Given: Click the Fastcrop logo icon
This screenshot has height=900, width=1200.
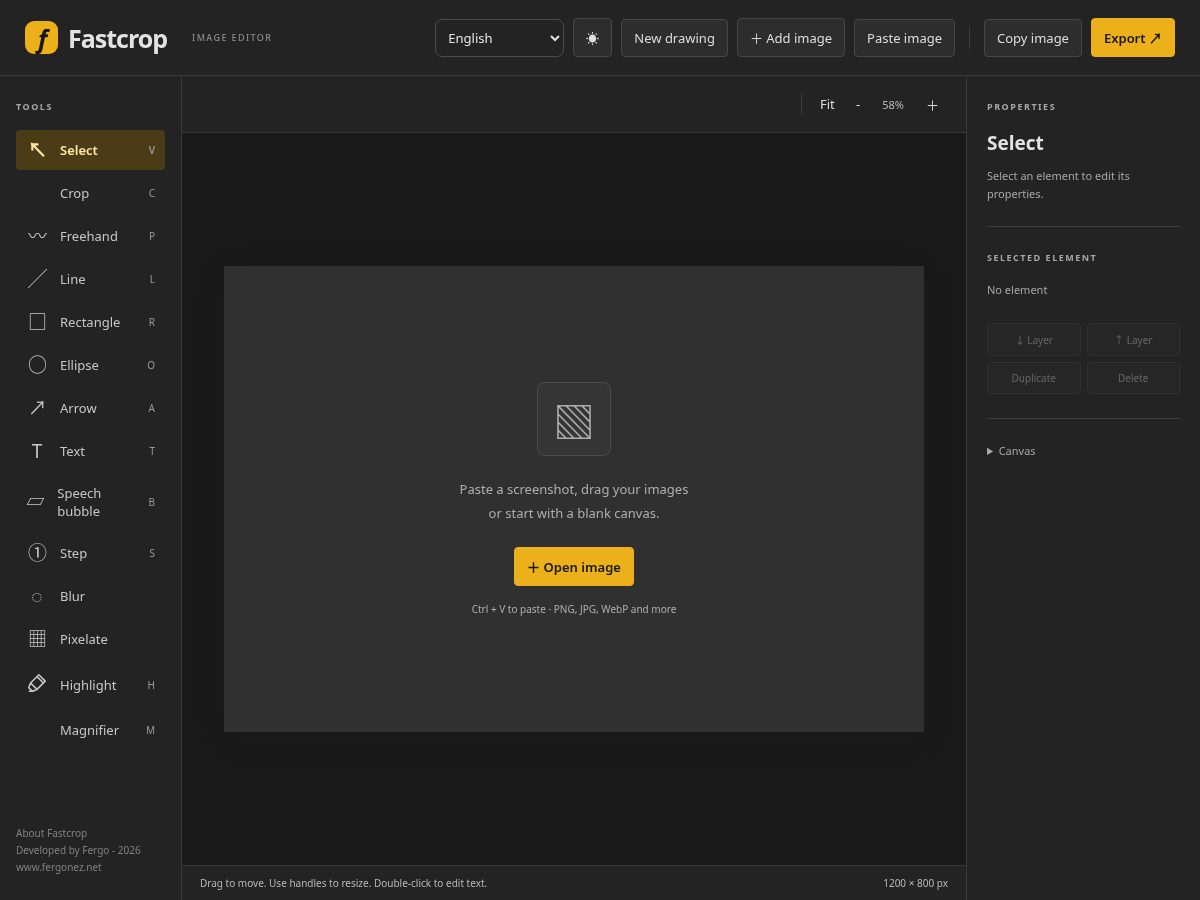Looking at the screenshot, I should coord(41,38).
